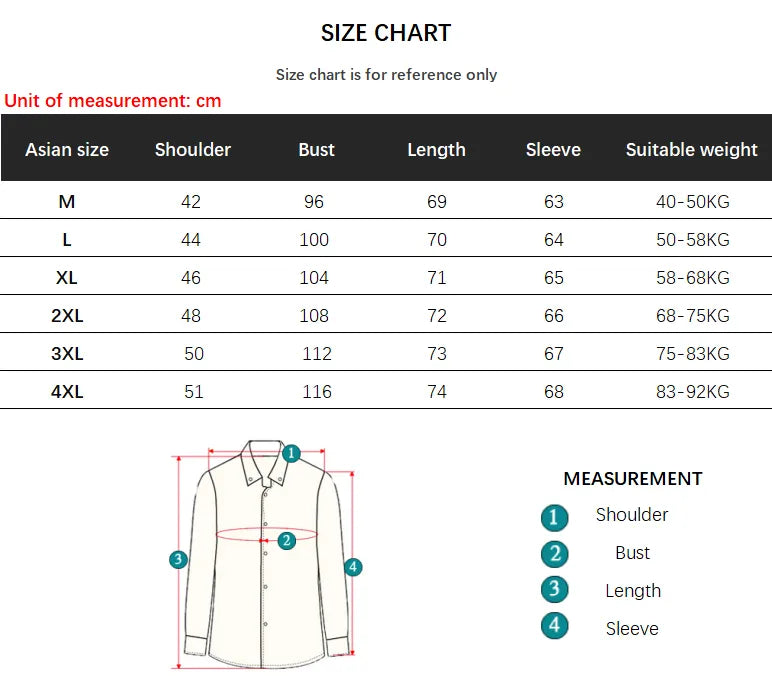Select the number 4 circle beside the Sleeve legend

554,627
